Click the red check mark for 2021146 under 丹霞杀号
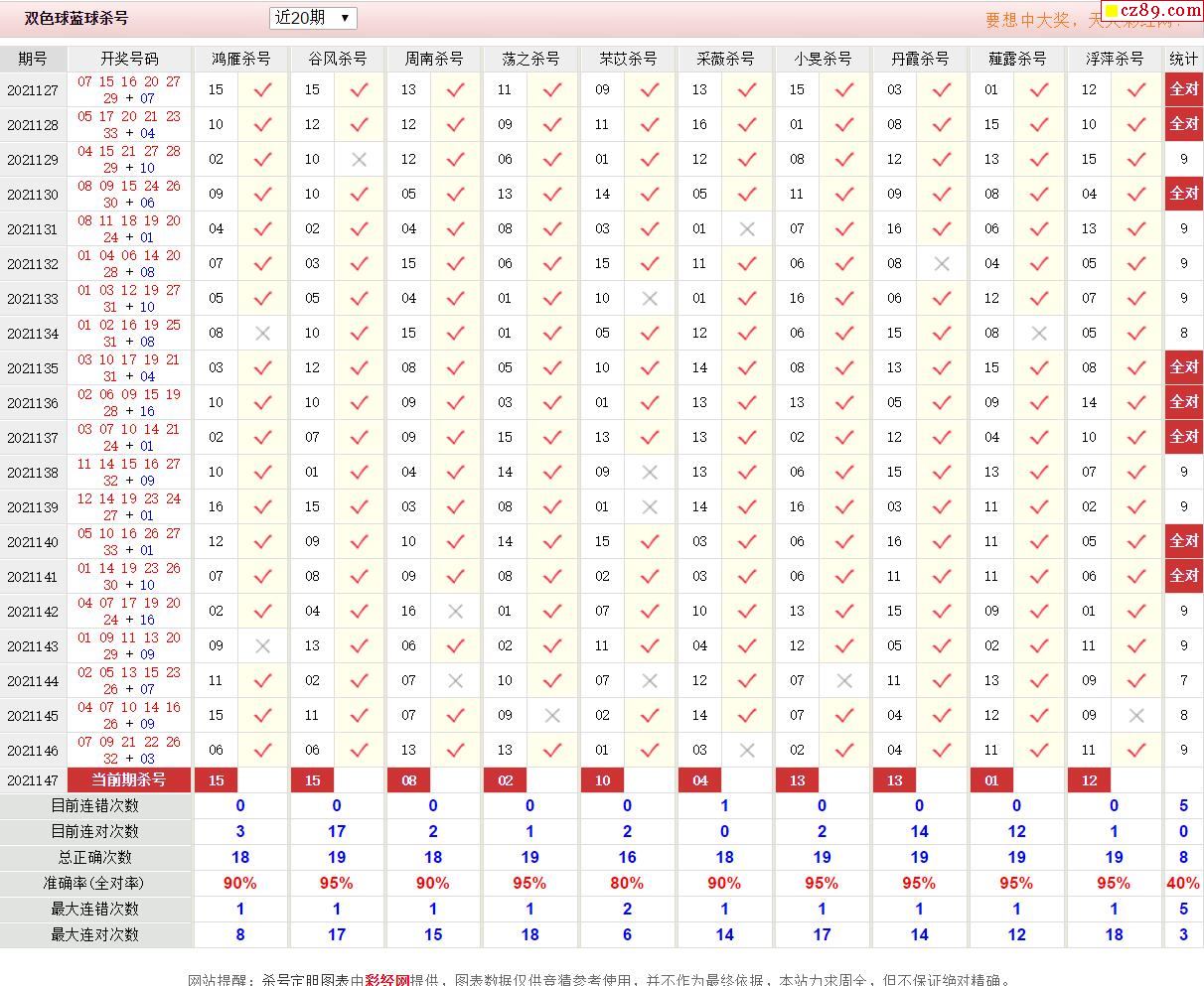1204x986 pixels. pyautogui.click(x=942, y=750)
